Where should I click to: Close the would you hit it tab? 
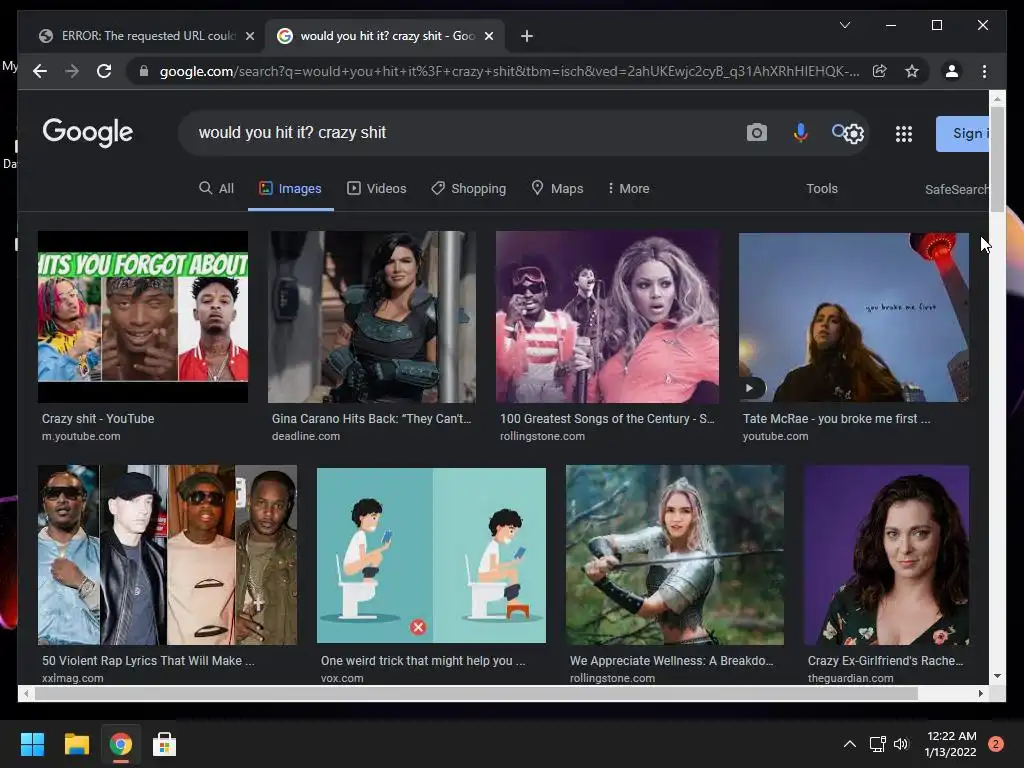488,36
